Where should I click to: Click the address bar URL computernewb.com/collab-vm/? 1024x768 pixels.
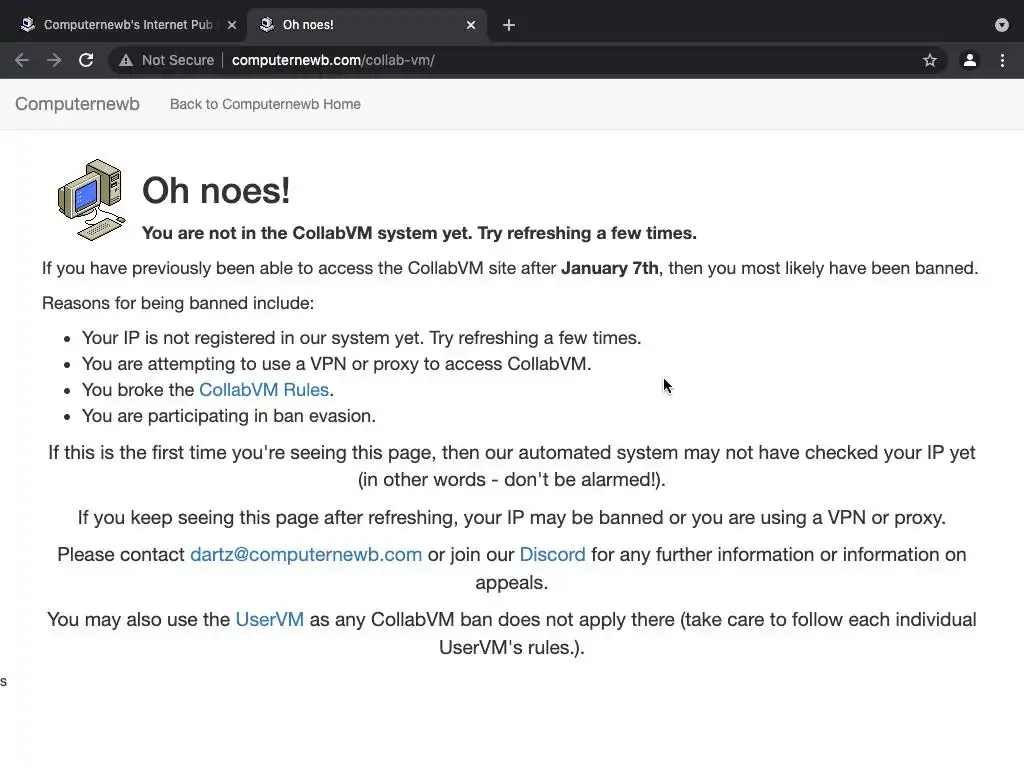click(x=333, y=60)
